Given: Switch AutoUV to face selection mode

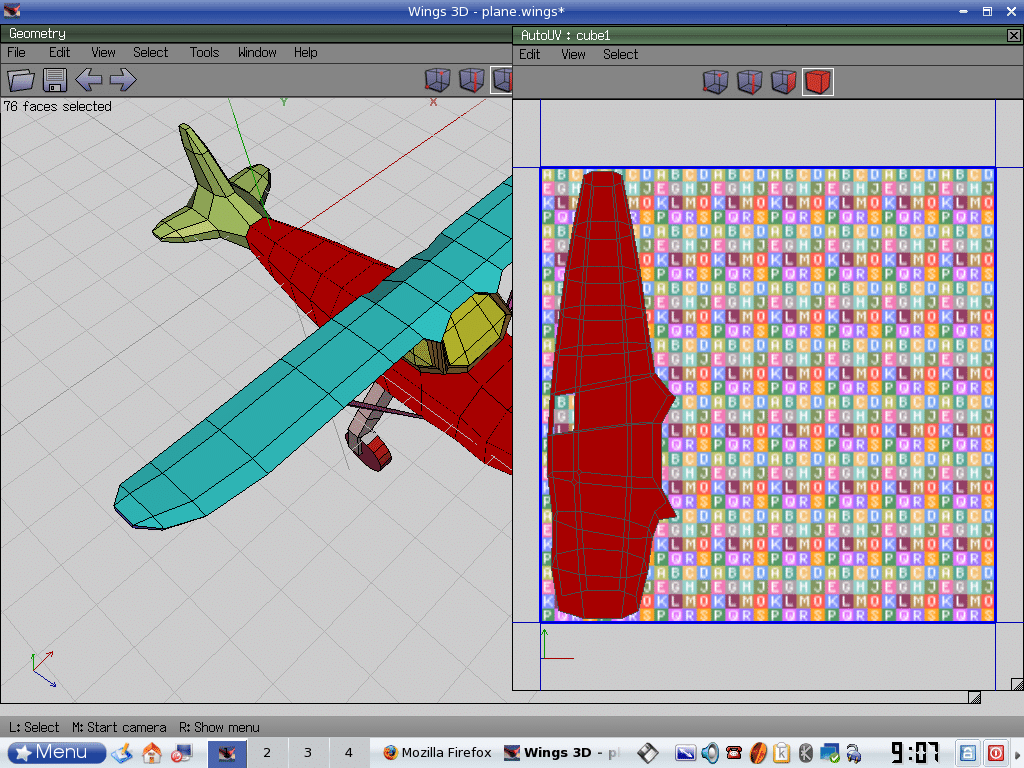Looking at the screenshot, I should tap(783, 82).
